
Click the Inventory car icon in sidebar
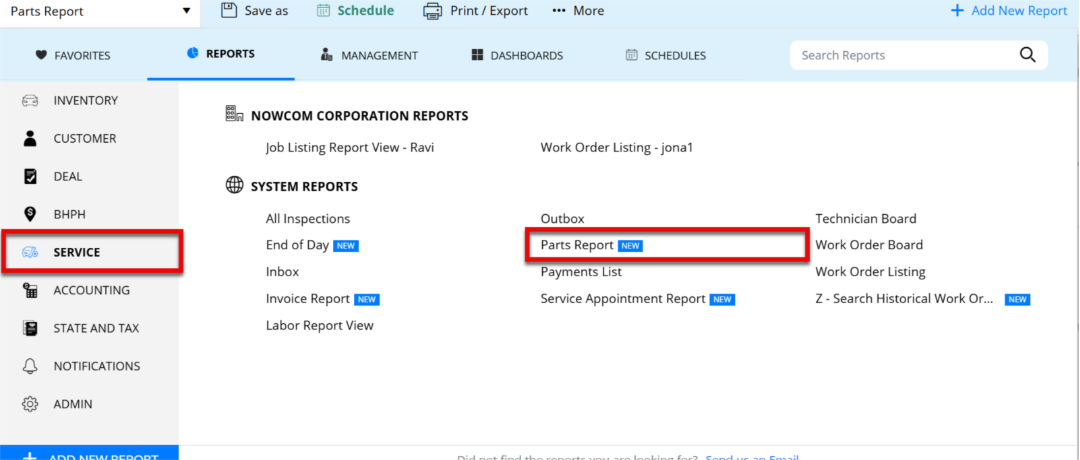coord(30,101)
